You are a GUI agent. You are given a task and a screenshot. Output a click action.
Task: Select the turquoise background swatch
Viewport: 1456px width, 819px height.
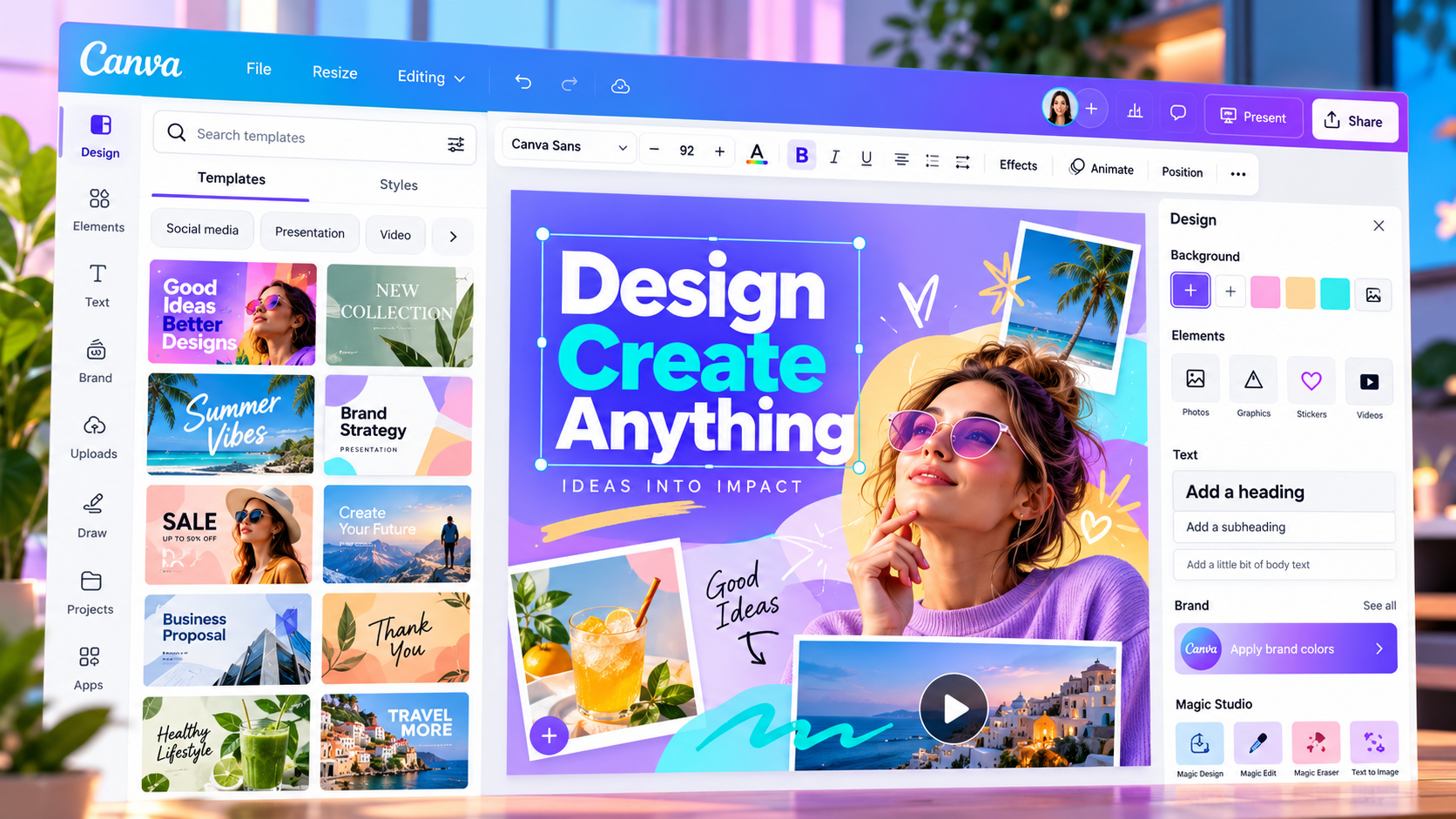click(1335, 294)
